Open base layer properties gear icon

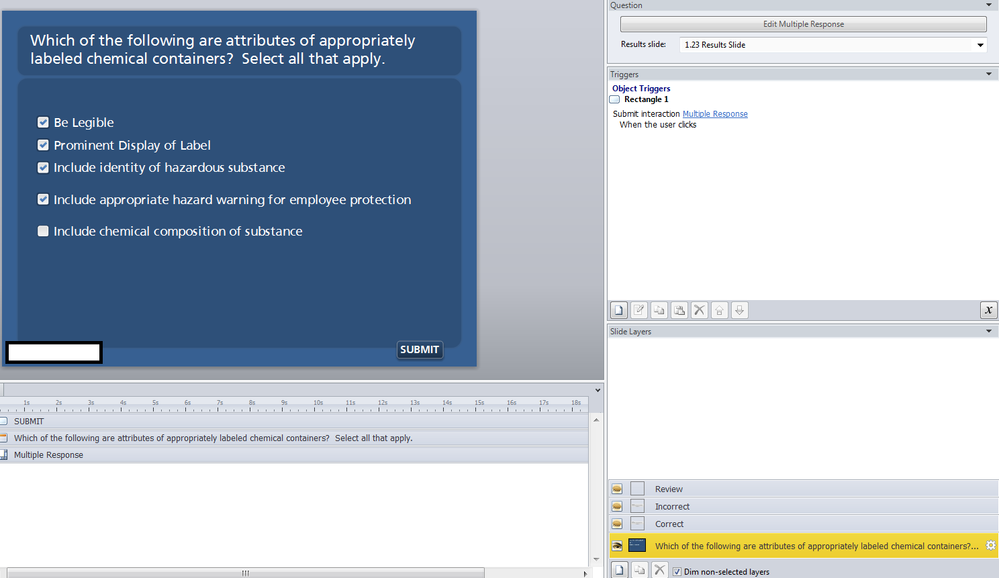991,545
